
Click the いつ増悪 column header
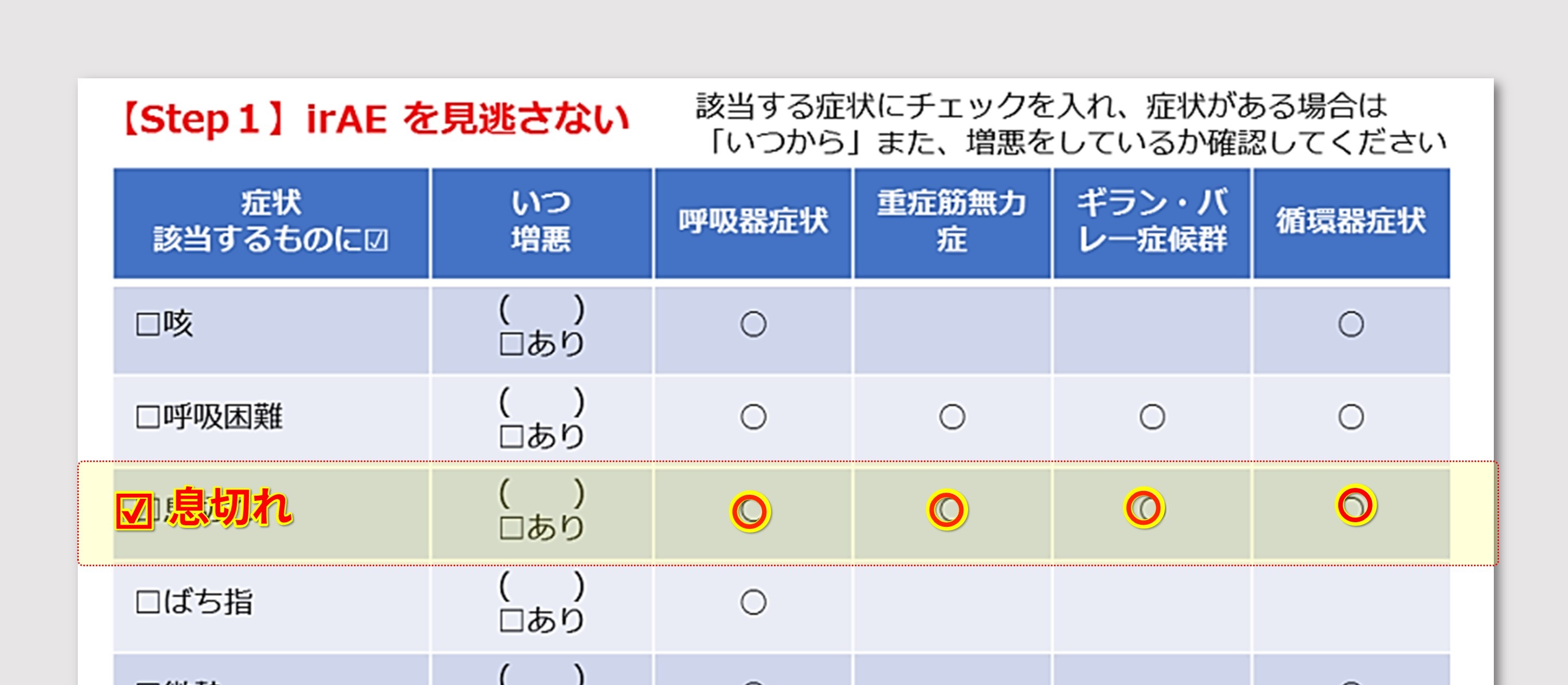coord(541,222)
